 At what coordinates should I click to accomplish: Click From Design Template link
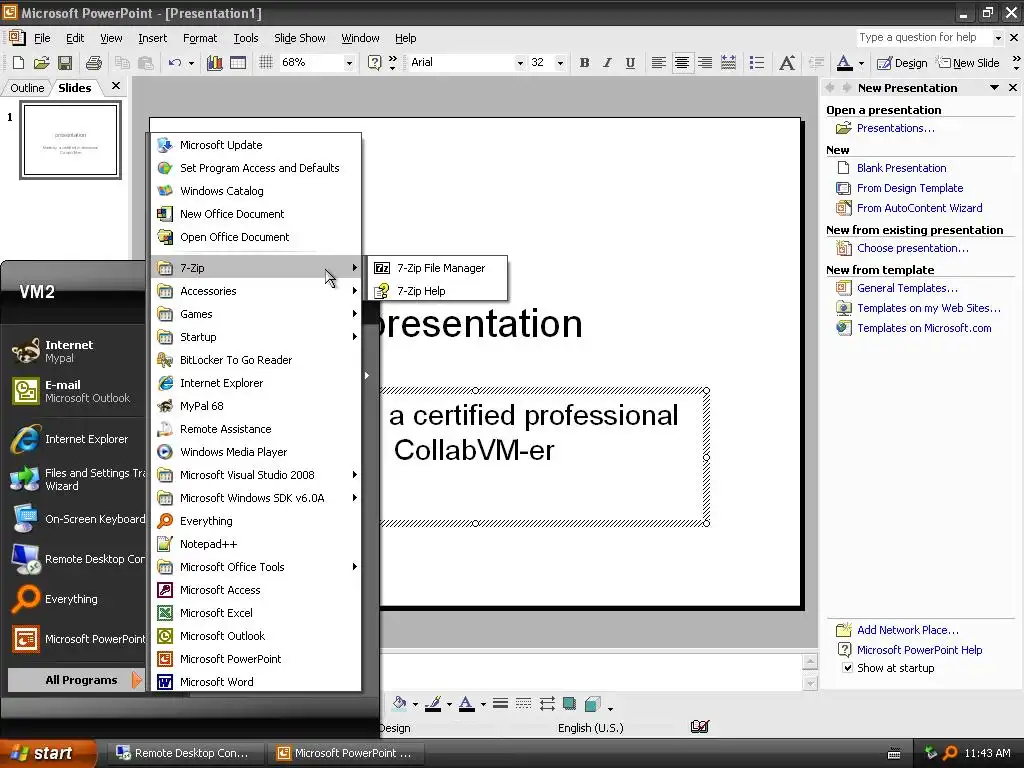click(910, 188)
